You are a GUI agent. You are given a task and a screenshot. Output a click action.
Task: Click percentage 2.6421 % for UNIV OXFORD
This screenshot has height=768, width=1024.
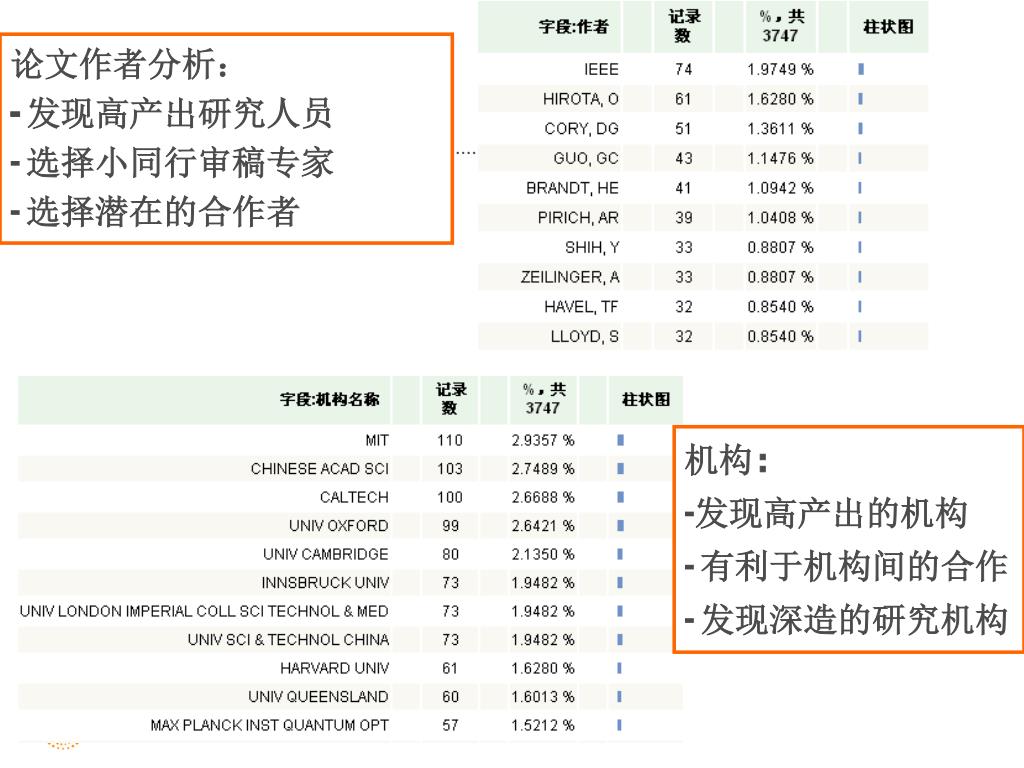[x=543, y=526]
